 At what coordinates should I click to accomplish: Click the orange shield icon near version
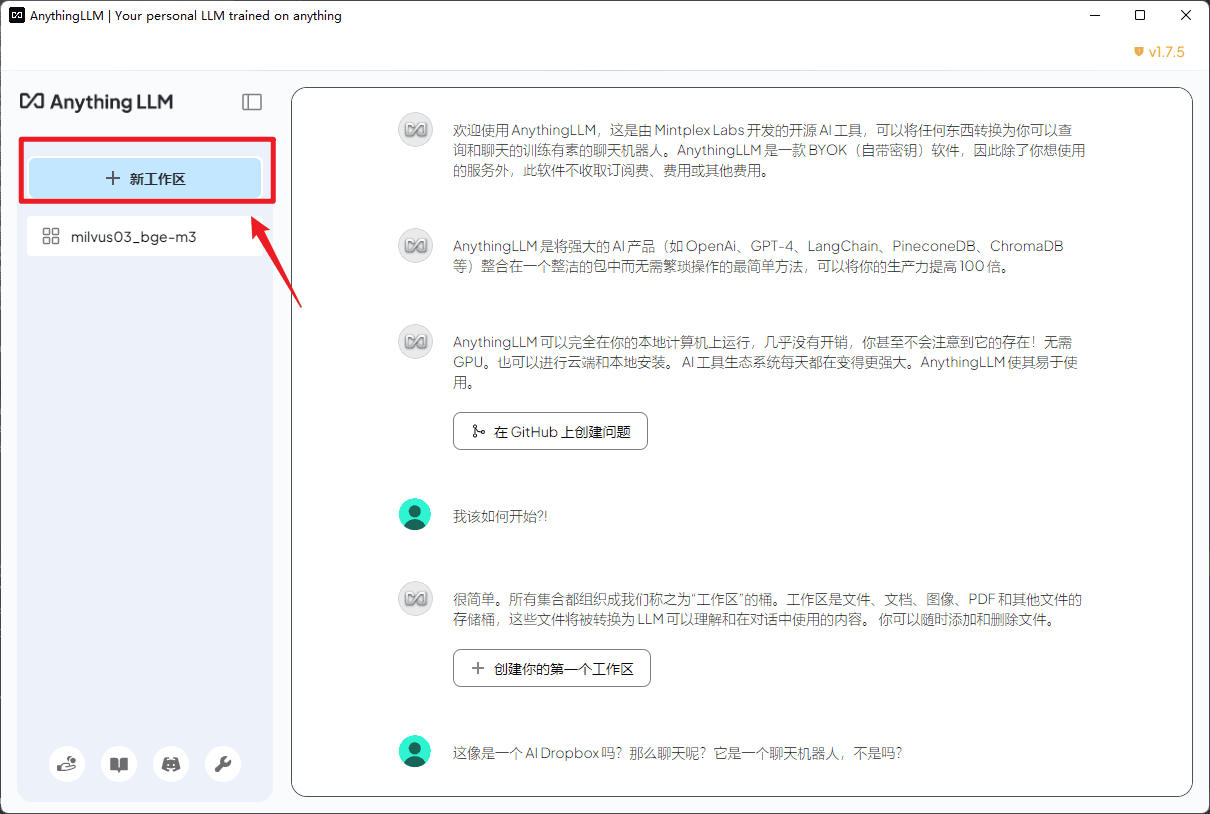(x=1138, y=52)
